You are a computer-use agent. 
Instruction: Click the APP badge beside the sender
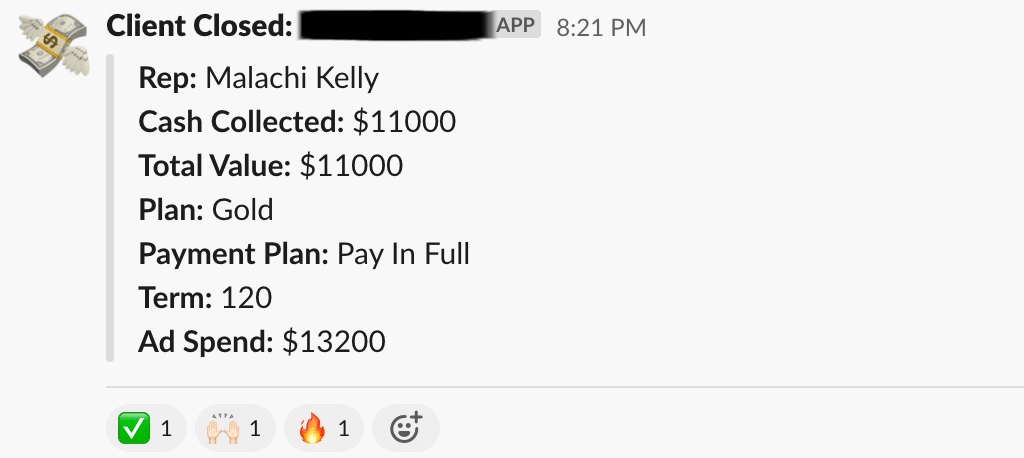click(x=516, y=25)
